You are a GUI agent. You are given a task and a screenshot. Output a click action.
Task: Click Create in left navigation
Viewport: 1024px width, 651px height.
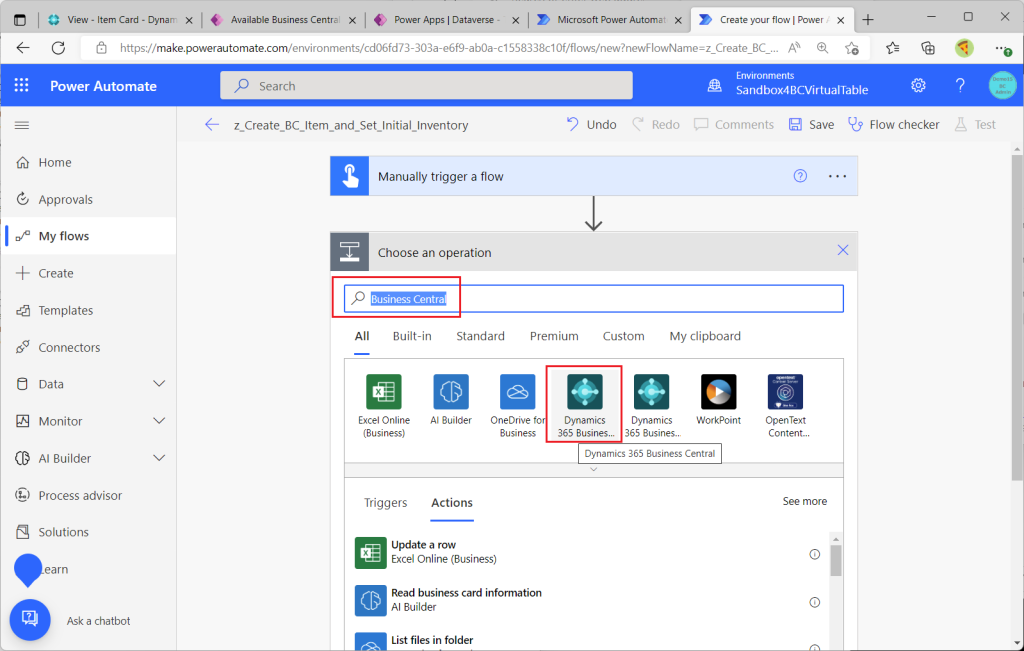click(x=89, y=273)
